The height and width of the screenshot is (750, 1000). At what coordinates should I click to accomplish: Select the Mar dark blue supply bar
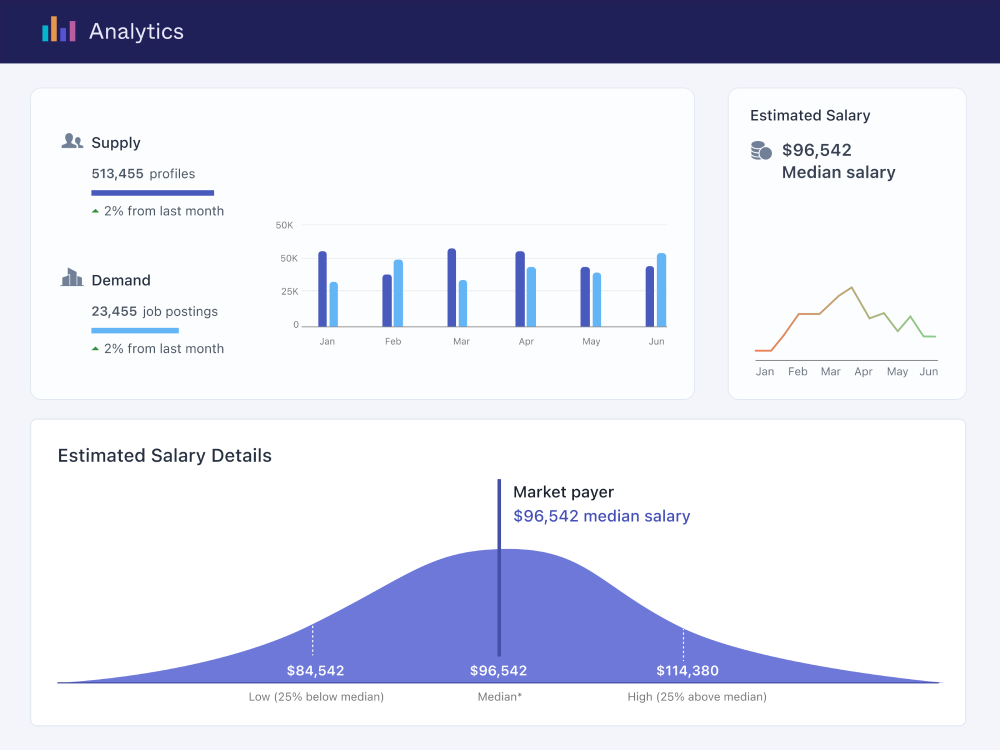(452, 288)
